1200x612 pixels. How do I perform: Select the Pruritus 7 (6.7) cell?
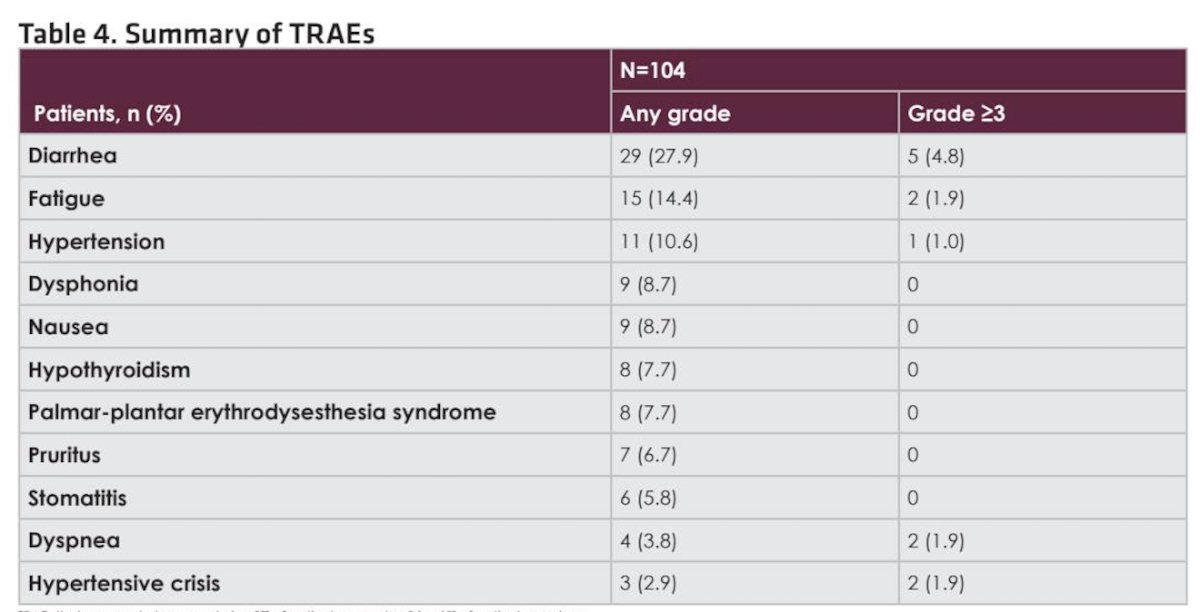648,455
